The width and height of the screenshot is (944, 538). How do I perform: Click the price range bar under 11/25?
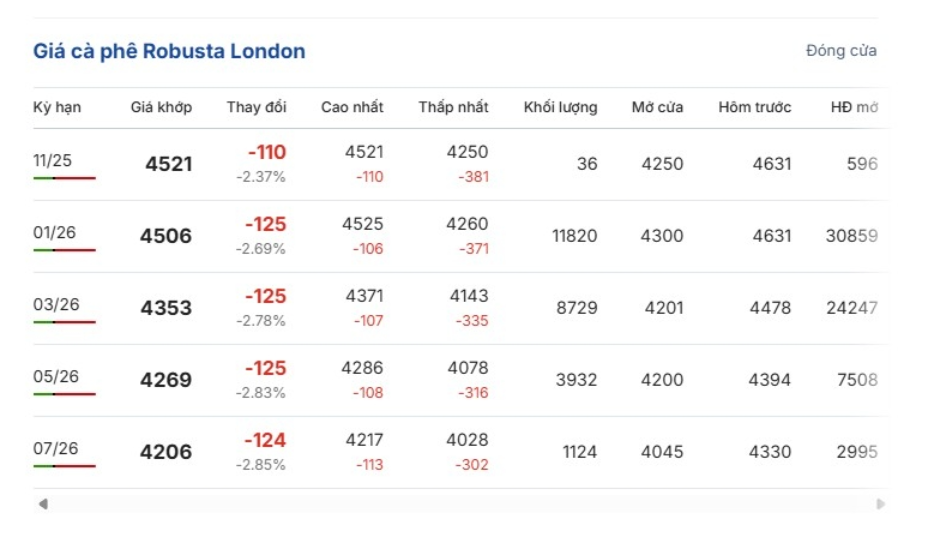(x=64, y=178)
